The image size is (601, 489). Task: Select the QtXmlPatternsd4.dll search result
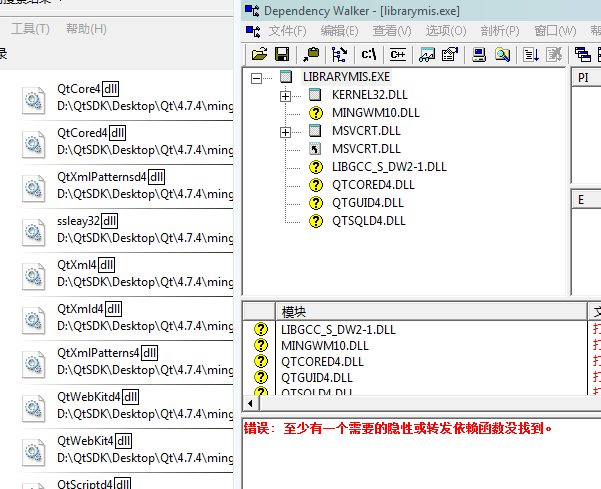[127, 187]
